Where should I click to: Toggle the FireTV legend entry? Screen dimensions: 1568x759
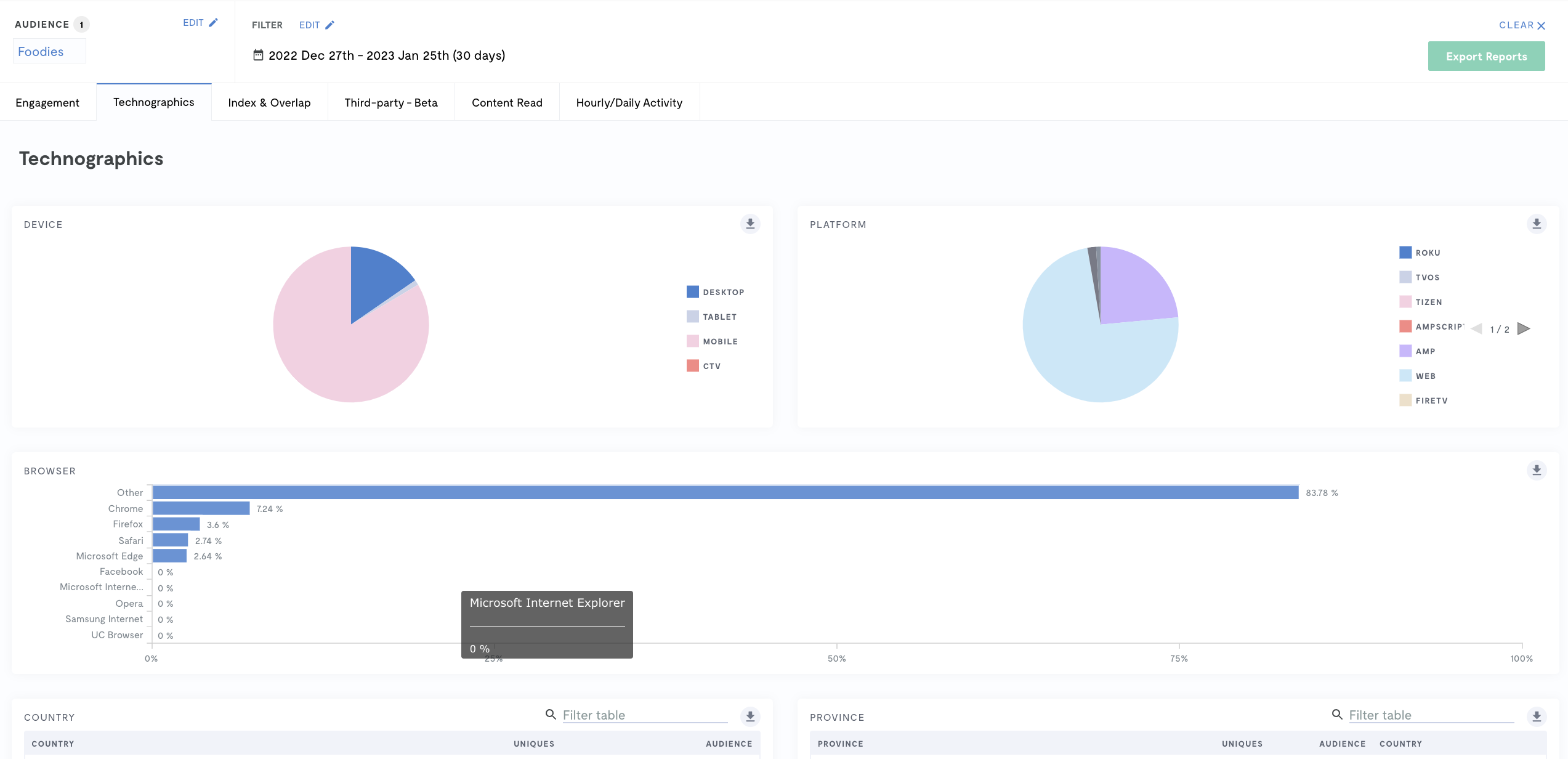(1423, 400)
